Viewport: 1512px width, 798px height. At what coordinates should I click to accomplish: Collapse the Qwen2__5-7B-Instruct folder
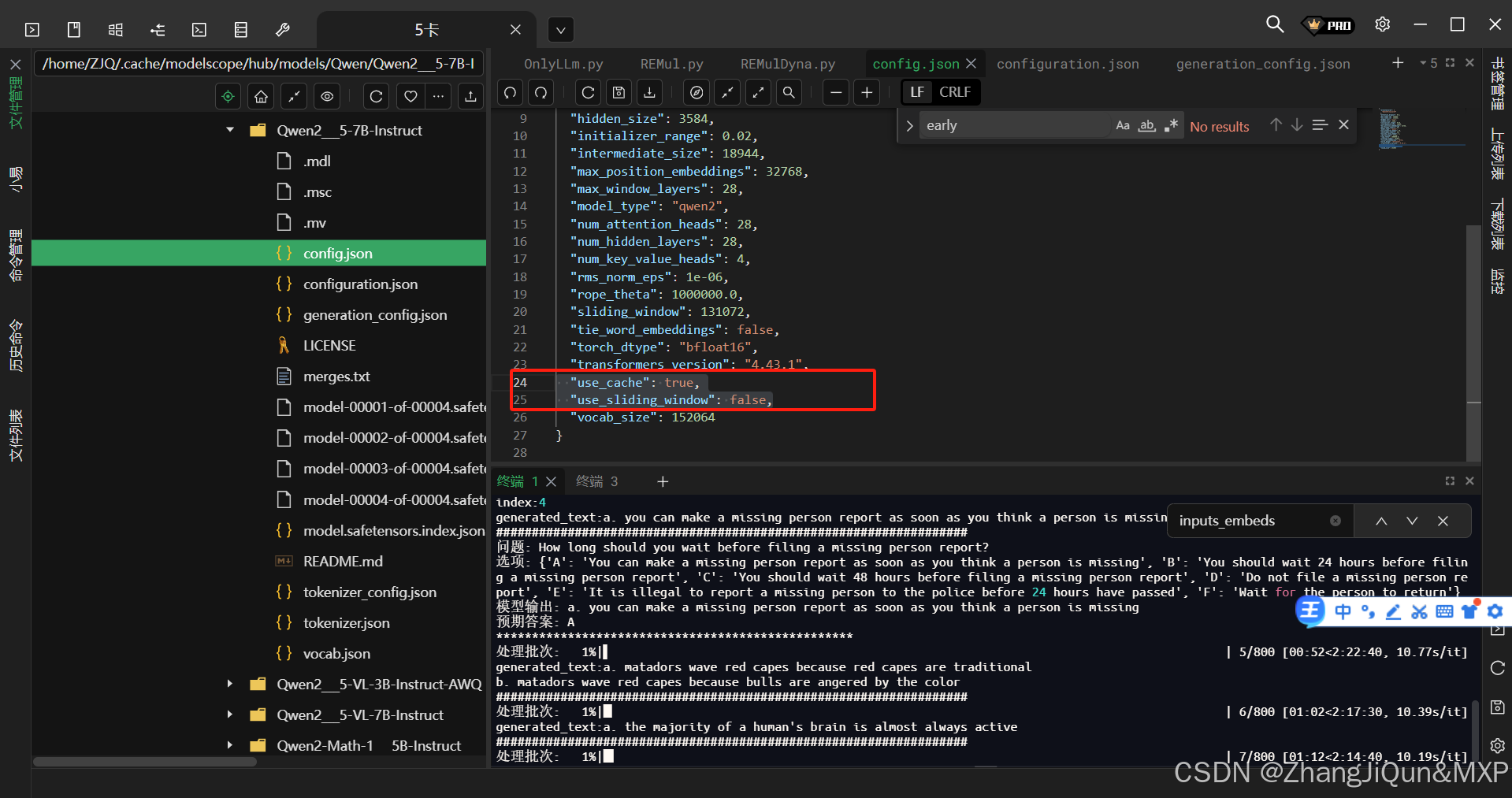(x=230, y=130)
